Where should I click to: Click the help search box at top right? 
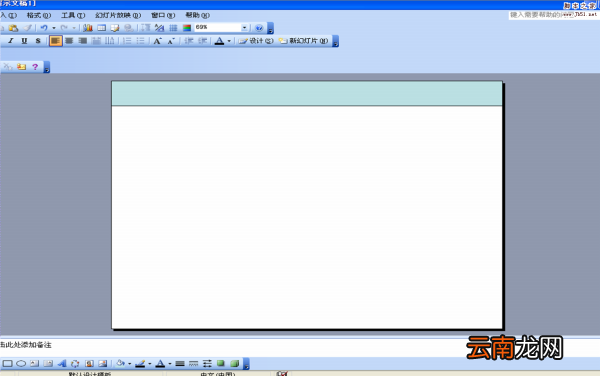[x=553, y=15]
